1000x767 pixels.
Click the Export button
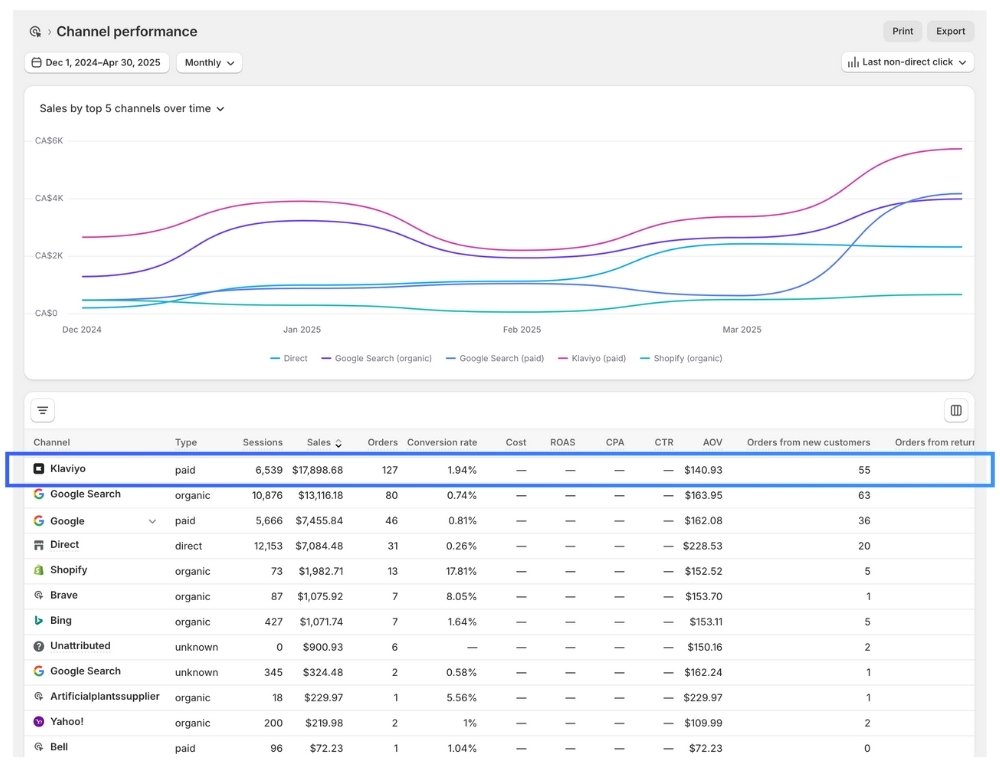point(950,31)
